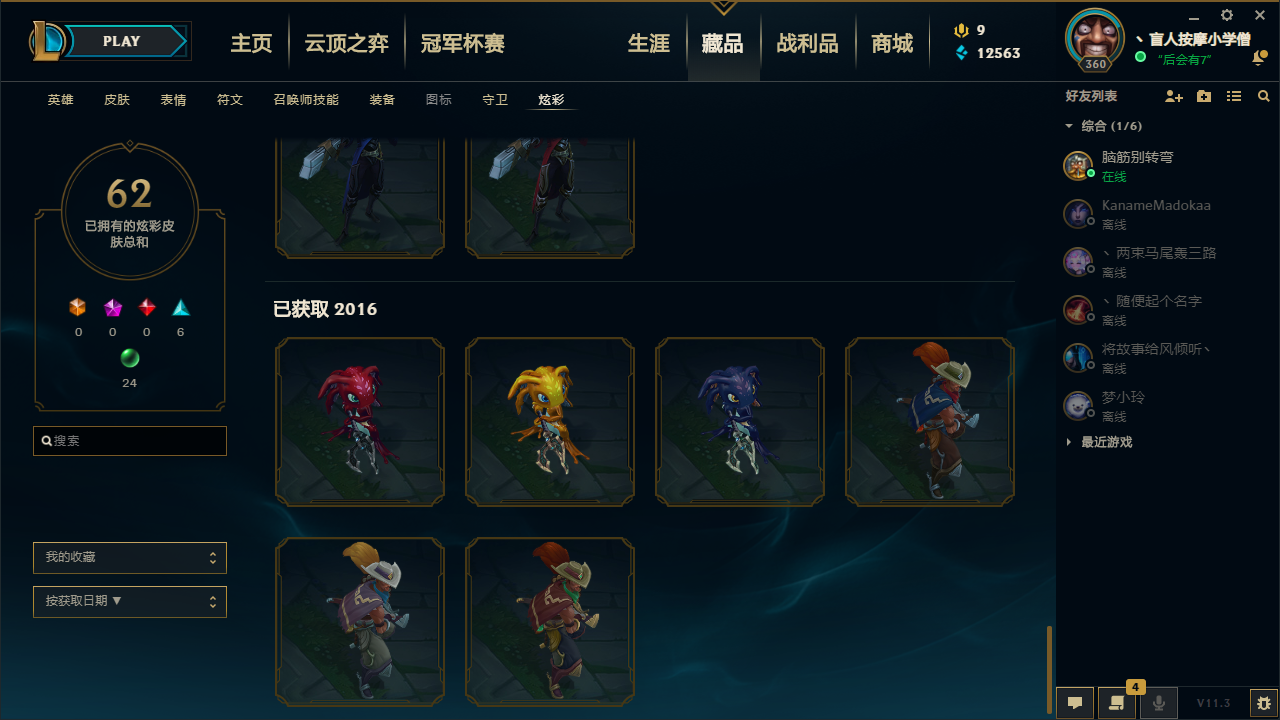Open the new friend folder icon

point(1204,96)
